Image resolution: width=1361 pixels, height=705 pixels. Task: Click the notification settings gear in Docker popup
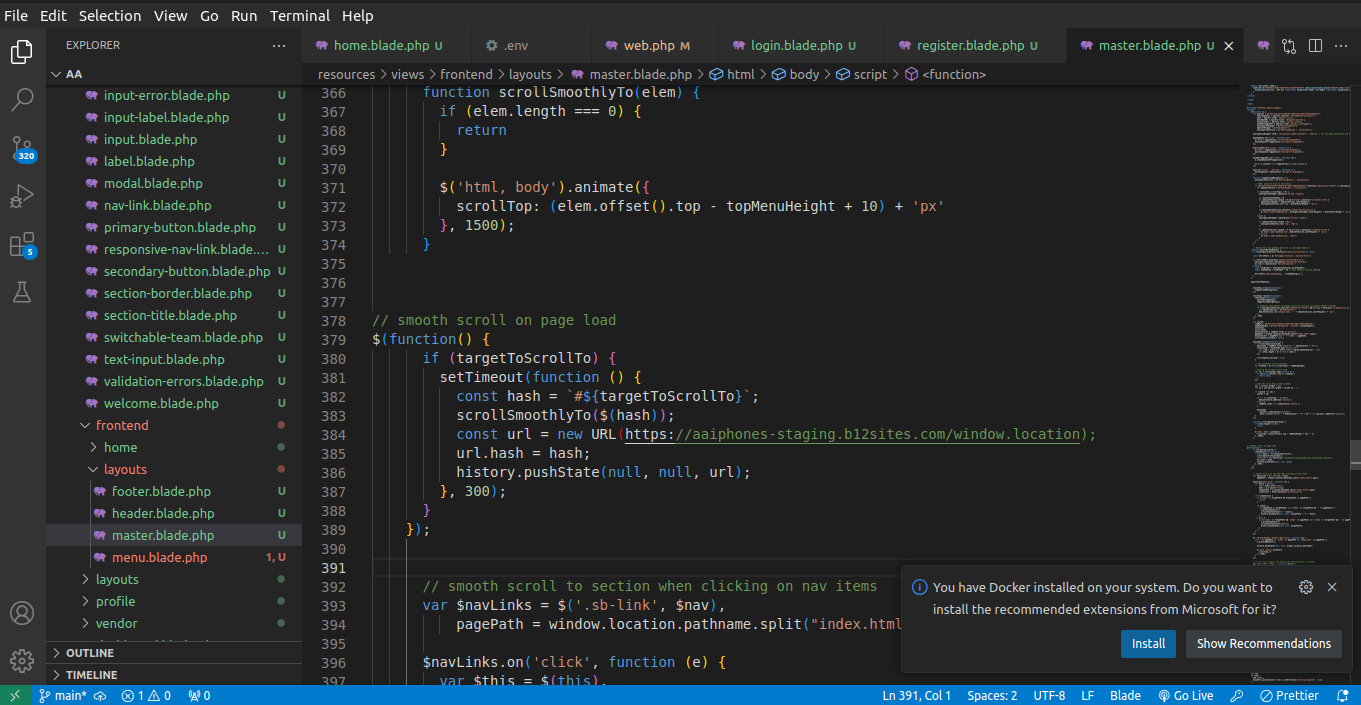pos(1305,587)
